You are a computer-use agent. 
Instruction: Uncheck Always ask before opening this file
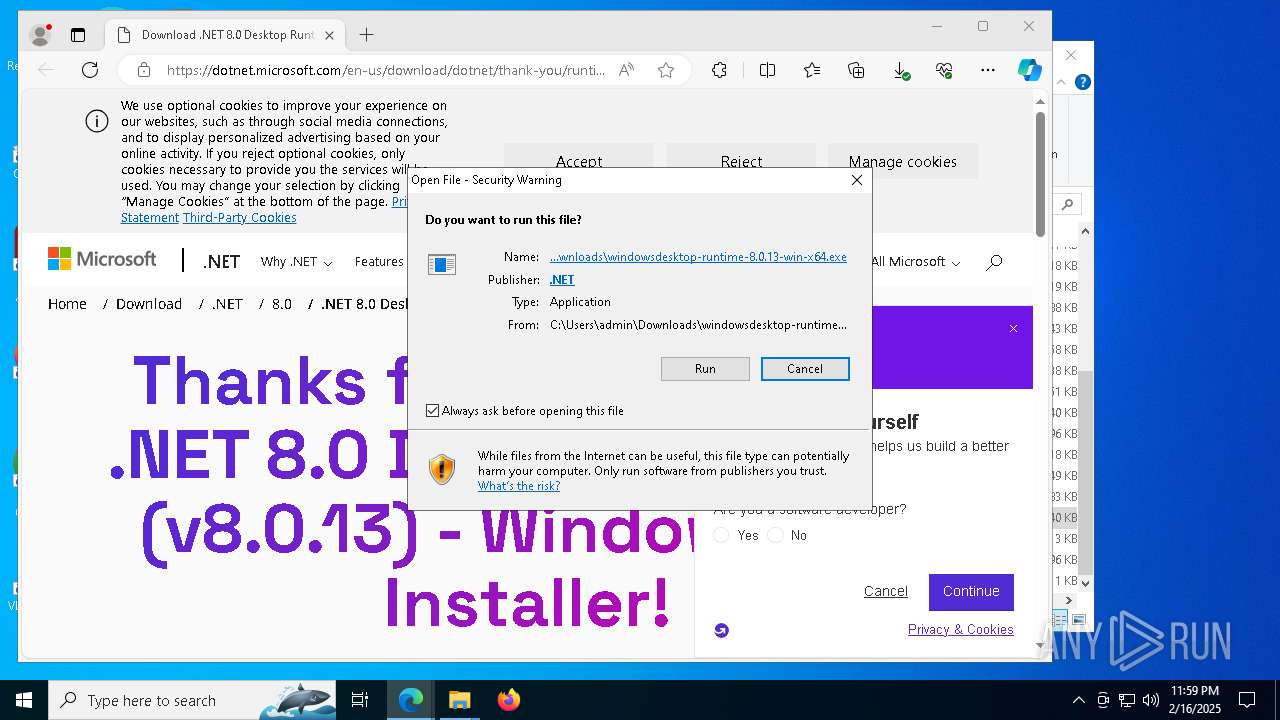tap(433, 411)
